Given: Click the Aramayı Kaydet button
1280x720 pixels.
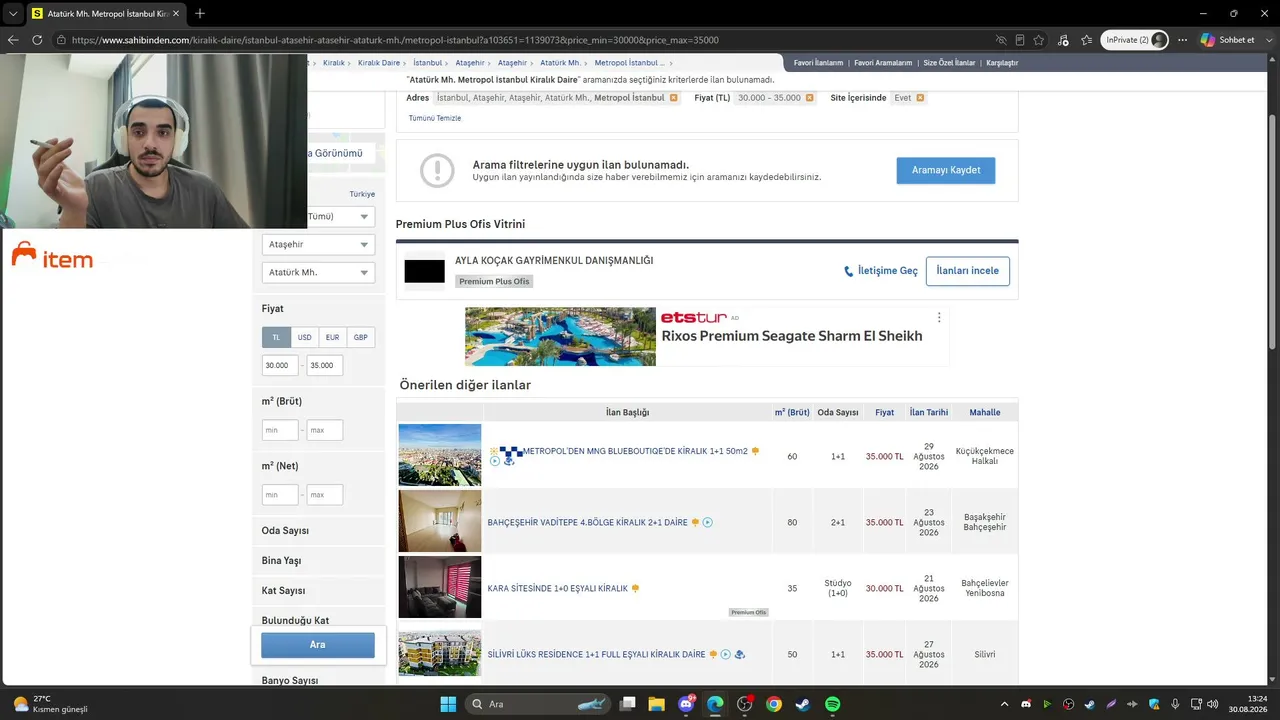Looking at the screenshot, I should click(x=946, y=170).
